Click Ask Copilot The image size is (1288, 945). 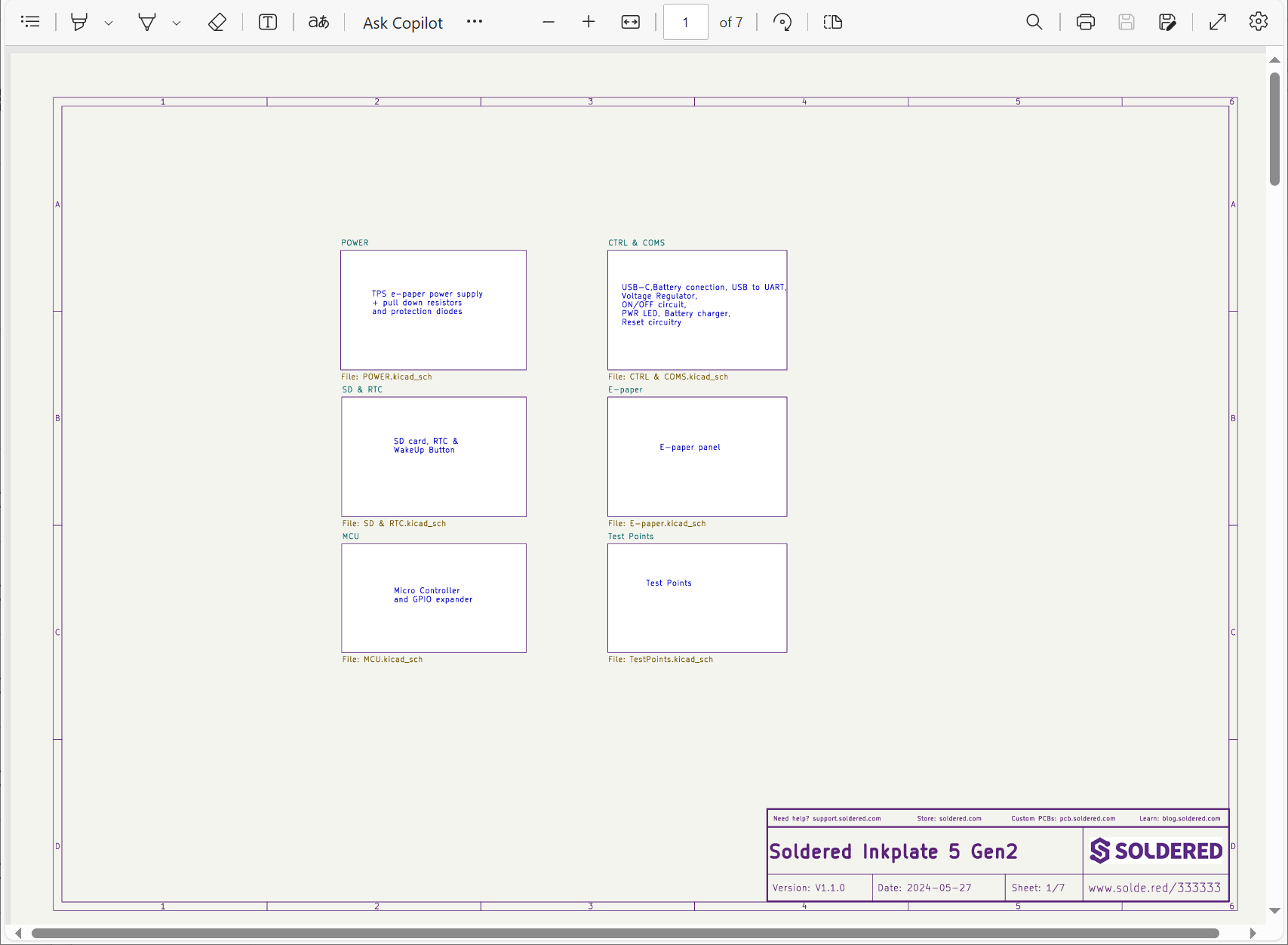(x=402, y=23)
